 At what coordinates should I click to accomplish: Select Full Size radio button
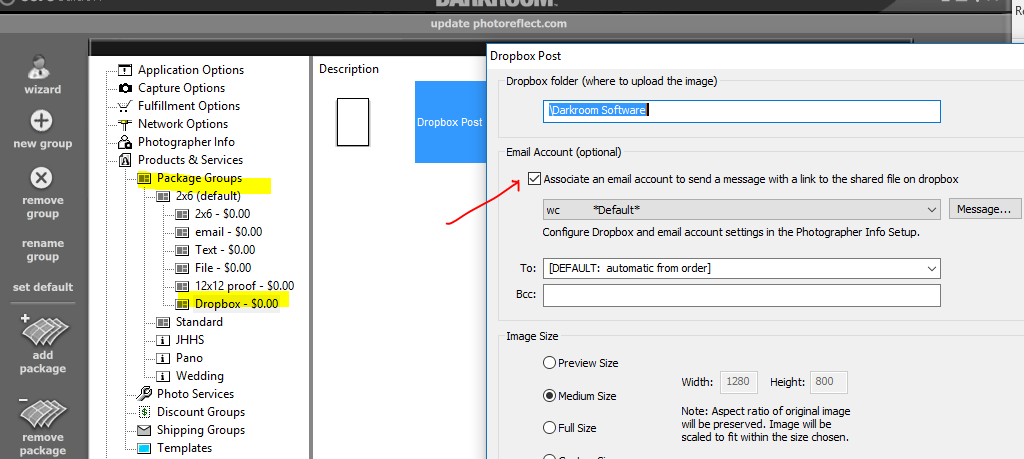click(549, 428)
